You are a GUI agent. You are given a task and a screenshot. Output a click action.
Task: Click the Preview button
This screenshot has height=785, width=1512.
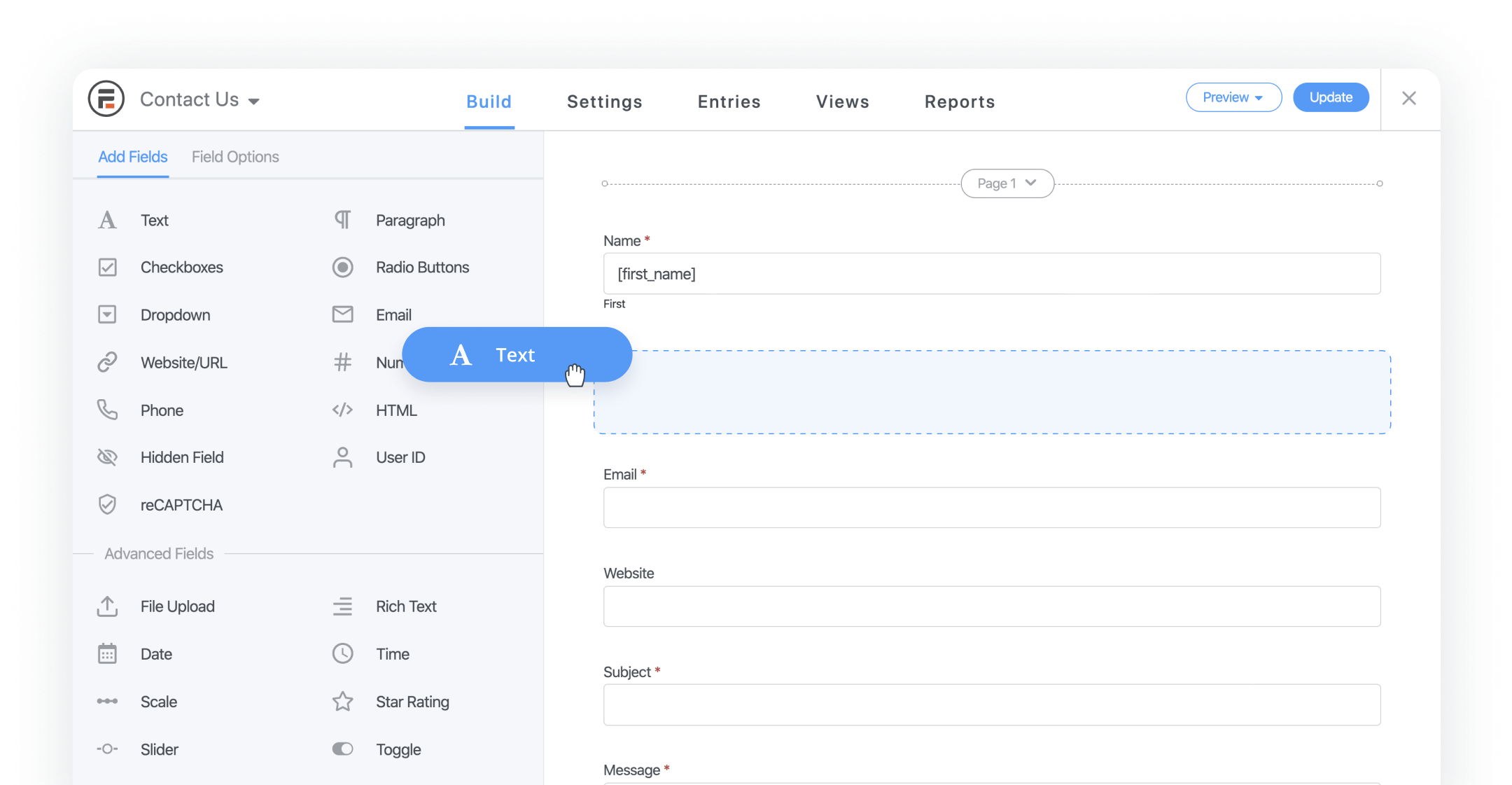(1232, 97)
